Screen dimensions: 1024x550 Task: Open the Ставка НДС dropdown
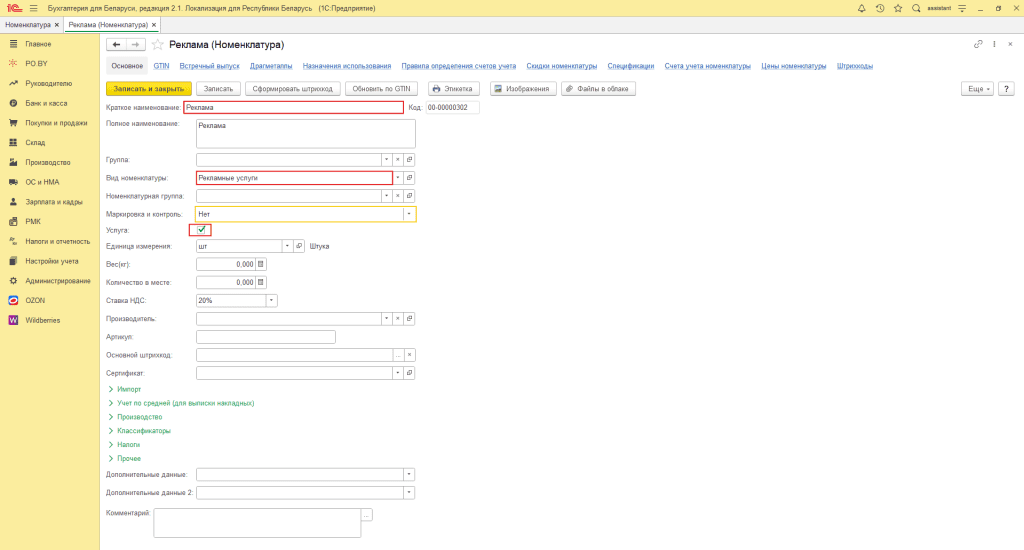[x=271, y=300]
